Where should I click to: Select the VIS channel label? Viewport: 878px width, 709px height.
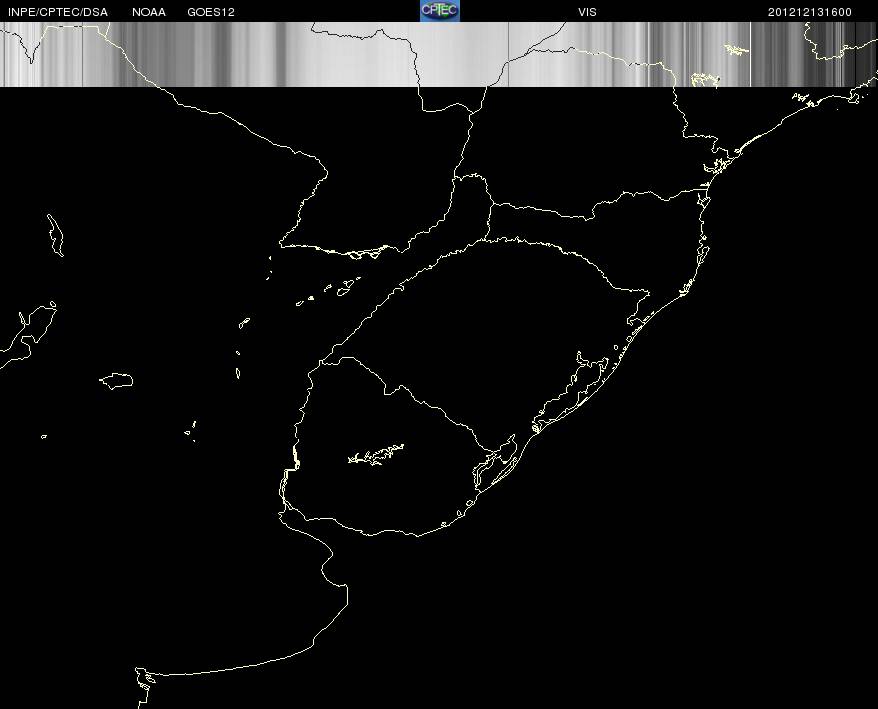coord(587,12)
